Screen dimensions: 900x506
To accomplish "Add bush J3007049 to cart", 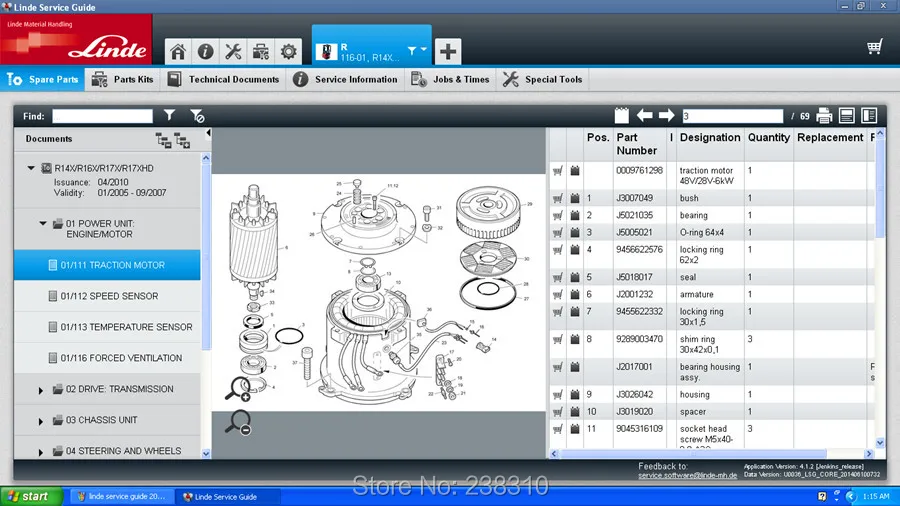I will point(557,198).
